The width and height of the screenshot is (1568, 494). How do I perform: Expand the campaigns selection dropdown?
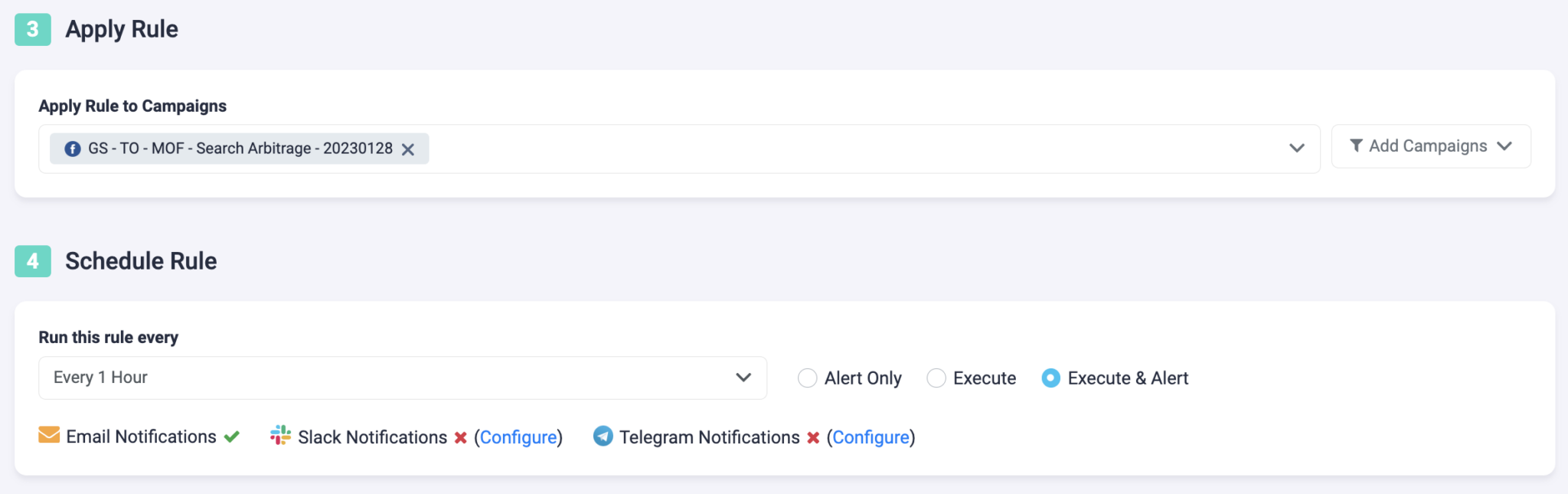(1295, 149)
